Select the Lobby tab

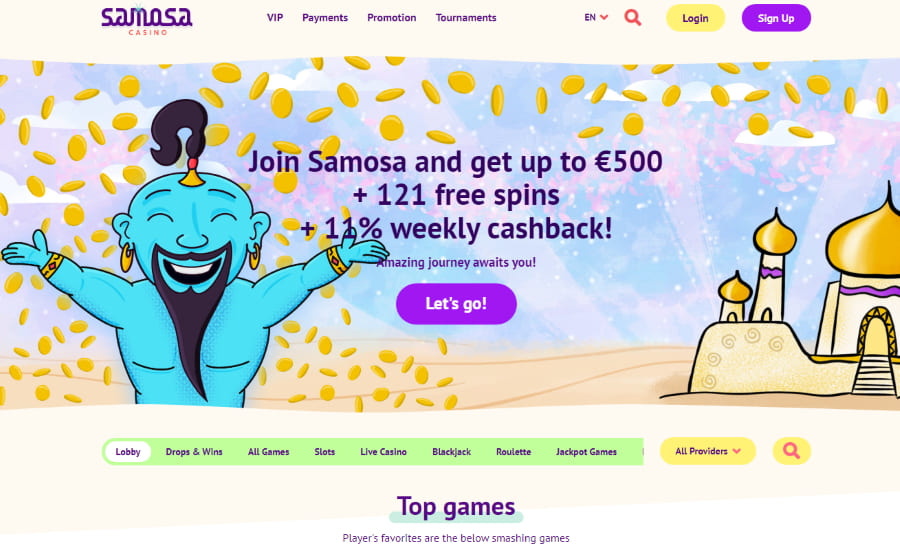128,452
